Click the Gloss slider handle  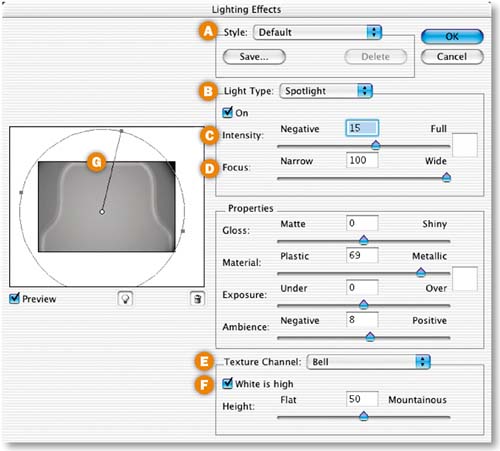pos(364,240)
